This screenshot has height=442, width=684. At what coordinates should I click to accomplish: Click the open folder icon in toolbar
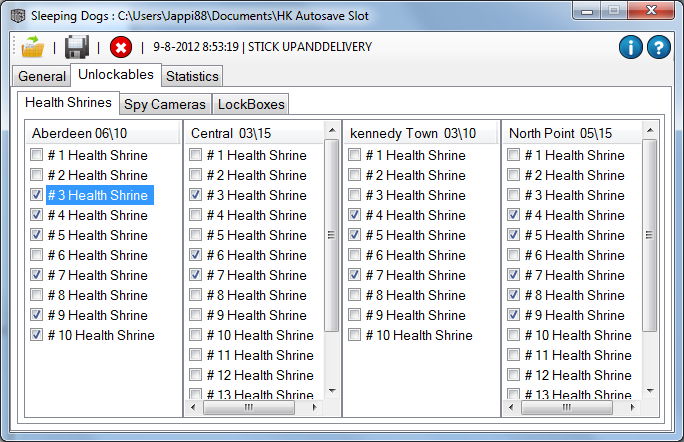(32, 47)
